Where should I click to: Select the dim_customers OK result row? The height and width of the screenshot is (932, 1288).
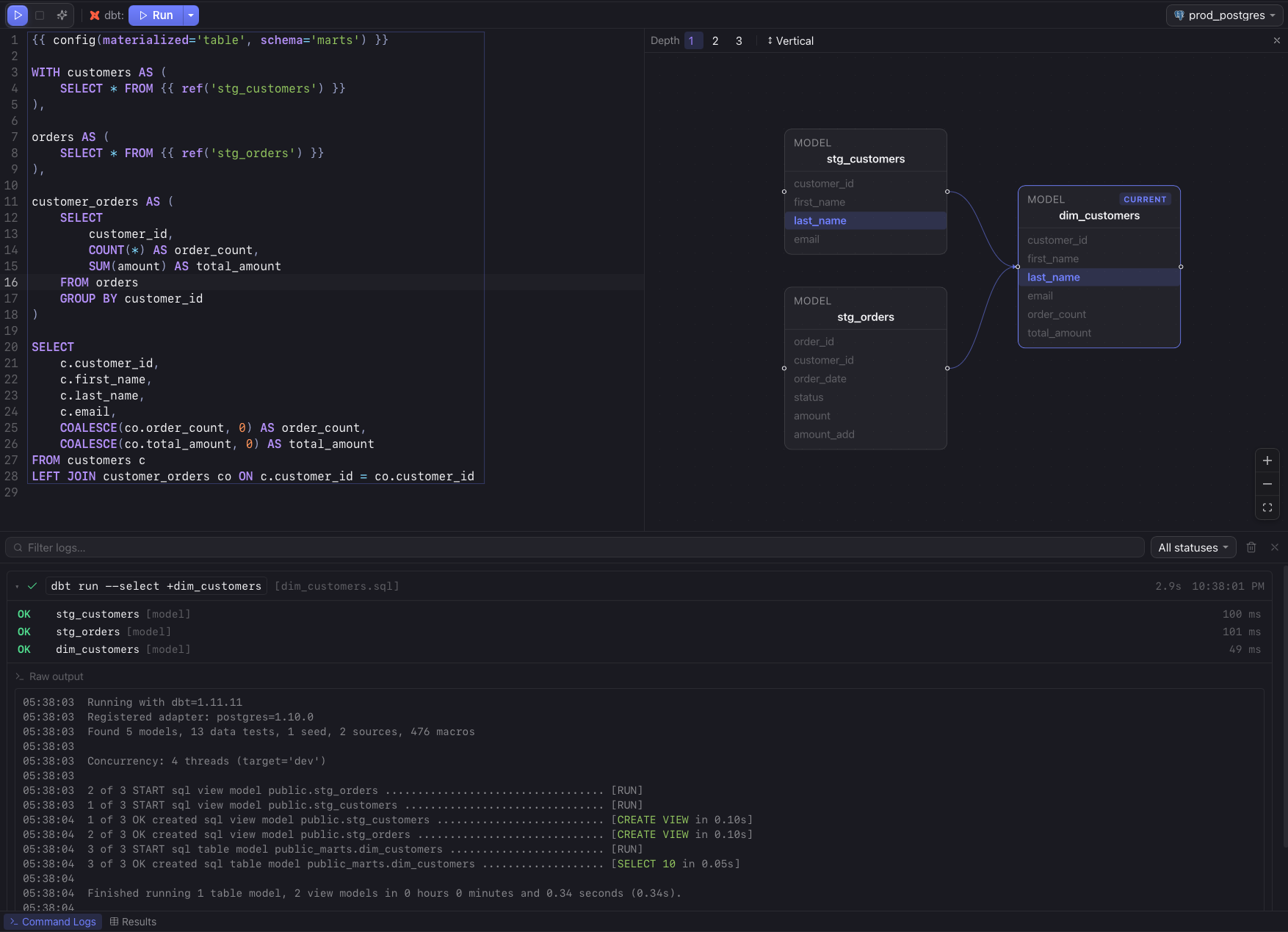click(x=639, y=649)
